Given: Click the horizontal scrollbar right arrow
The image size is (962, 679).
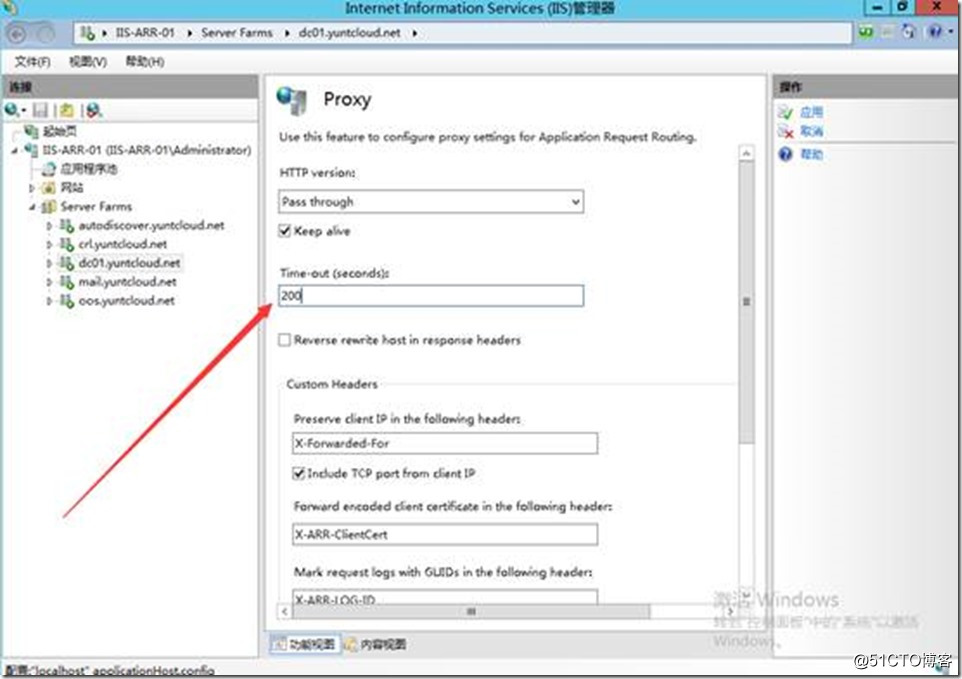Looking at the screenshot, I should tap(729, 611).
